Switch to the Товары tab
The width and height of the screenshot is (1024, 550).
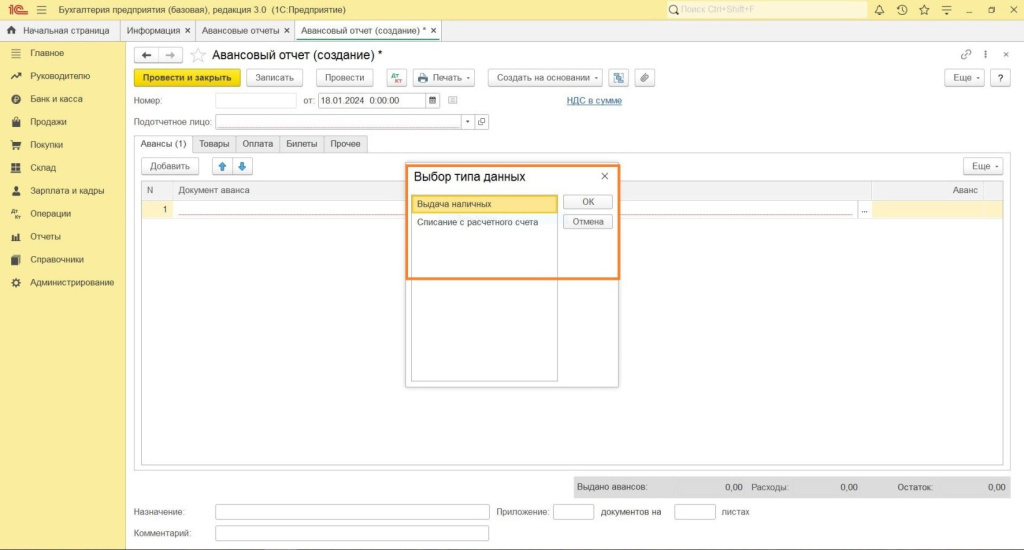[x=214, y=144]
